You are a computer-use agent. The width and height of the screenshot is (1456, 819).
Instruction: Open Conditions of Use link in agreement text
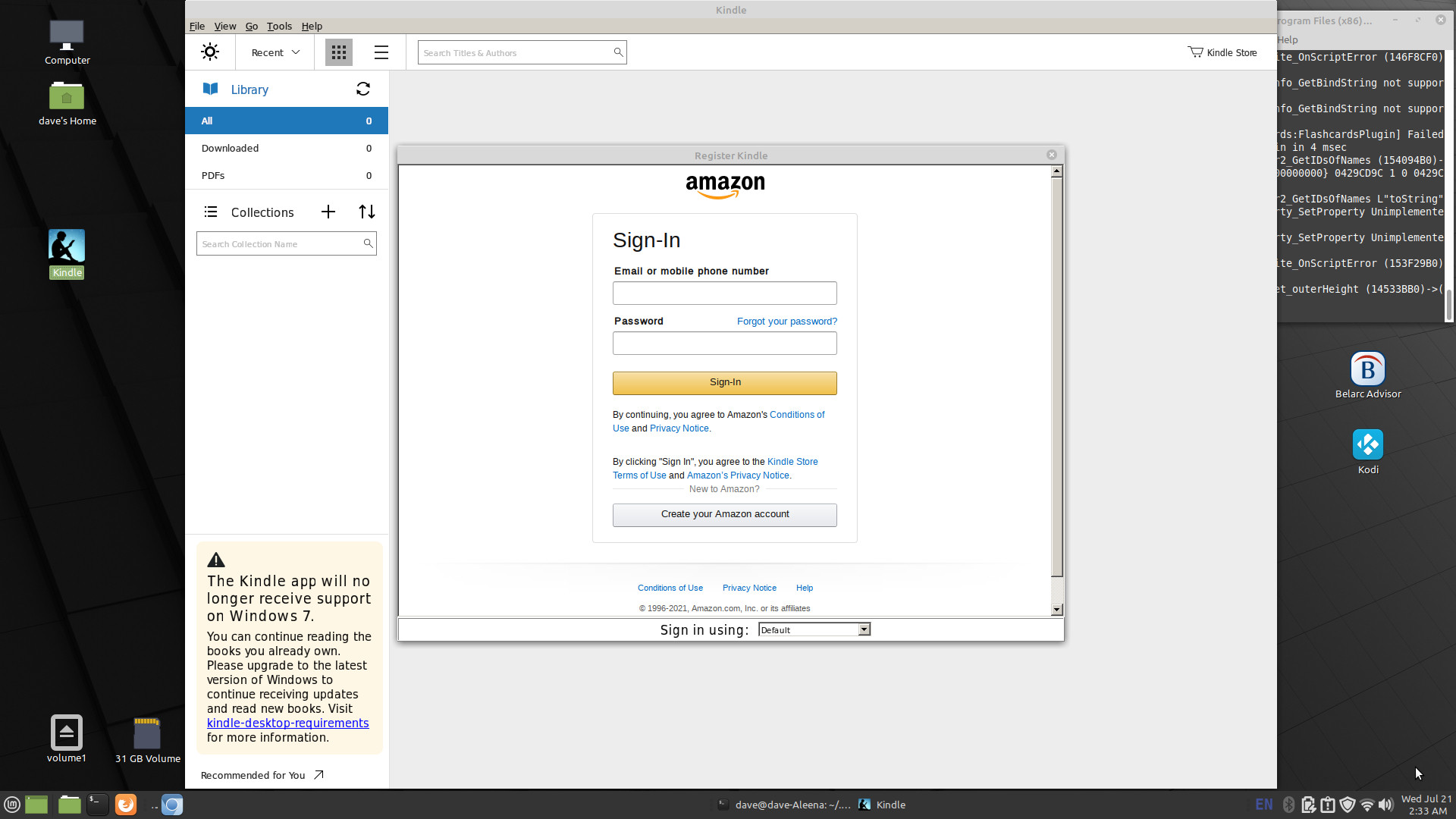pyautogui.click(x=797, y=415)
